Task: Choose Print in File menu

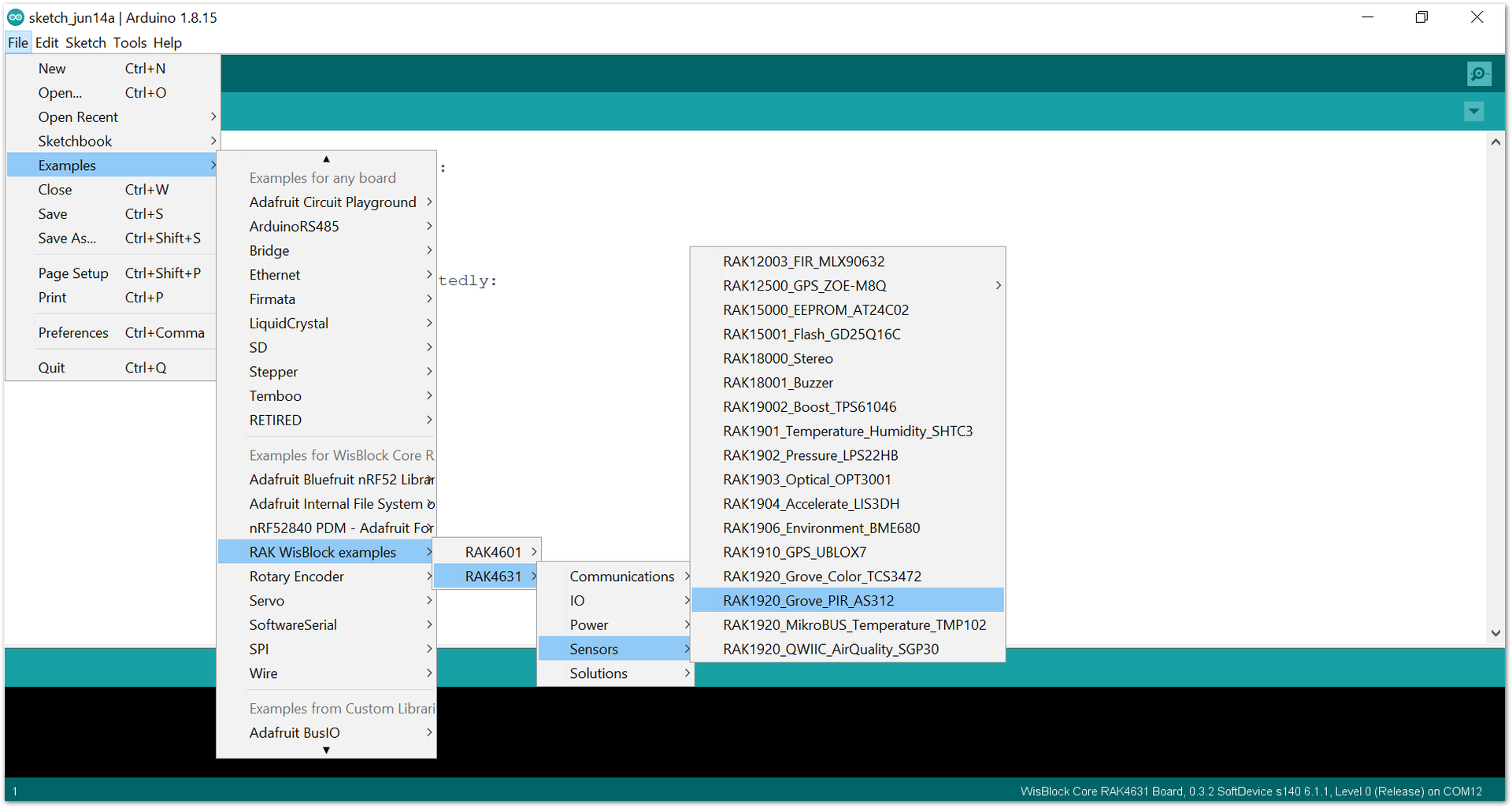Action: coord(112,298)
